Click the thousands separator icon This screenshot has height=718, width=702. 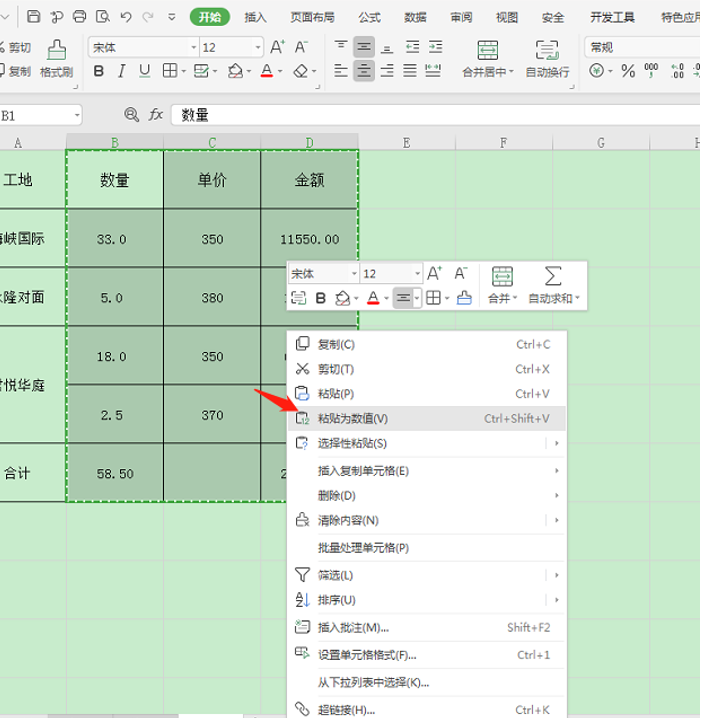click(651, 71)
